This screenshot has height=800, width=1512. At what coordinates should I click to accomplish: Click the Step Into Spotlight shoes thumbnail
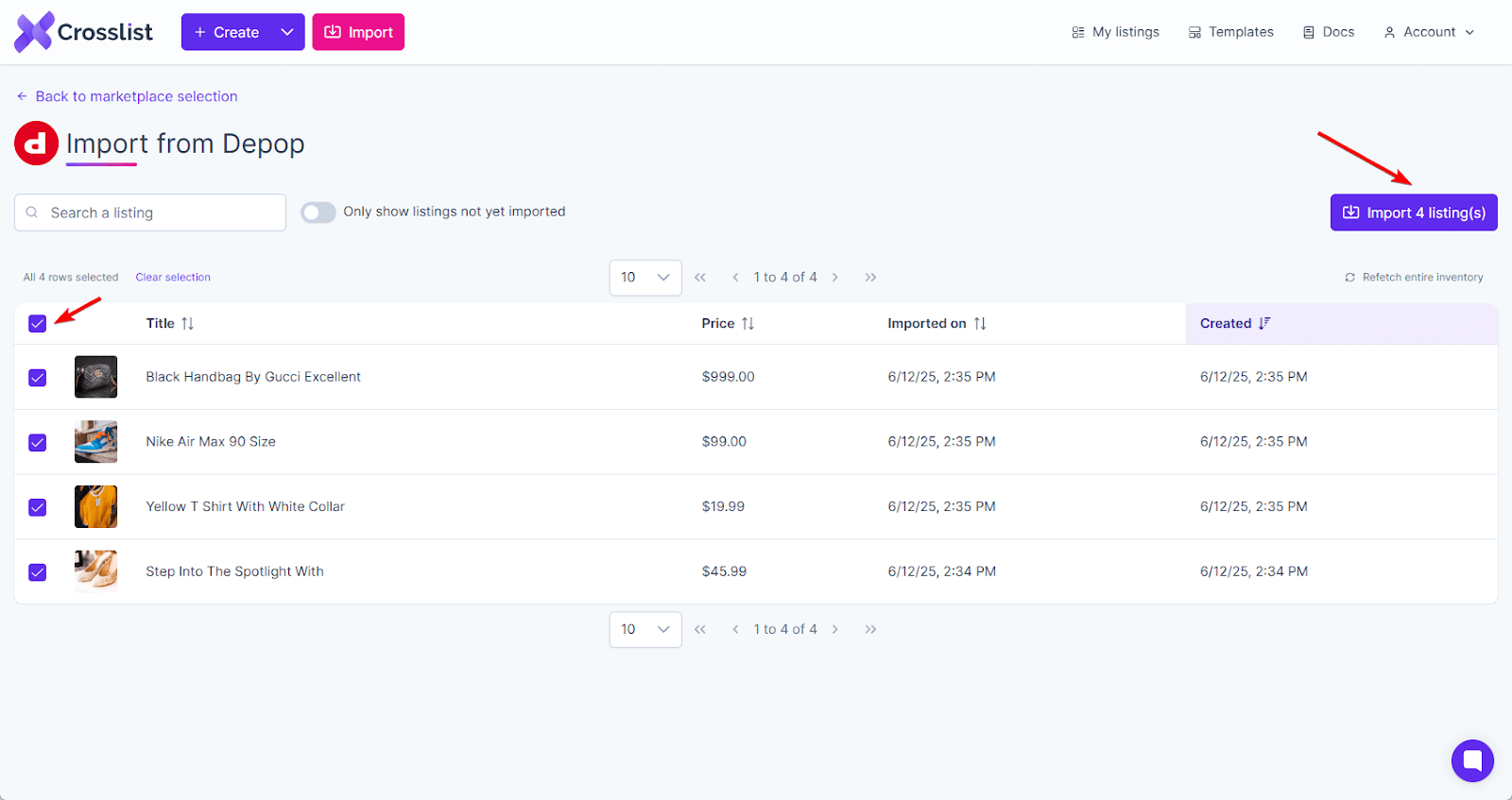pos(96,571)
